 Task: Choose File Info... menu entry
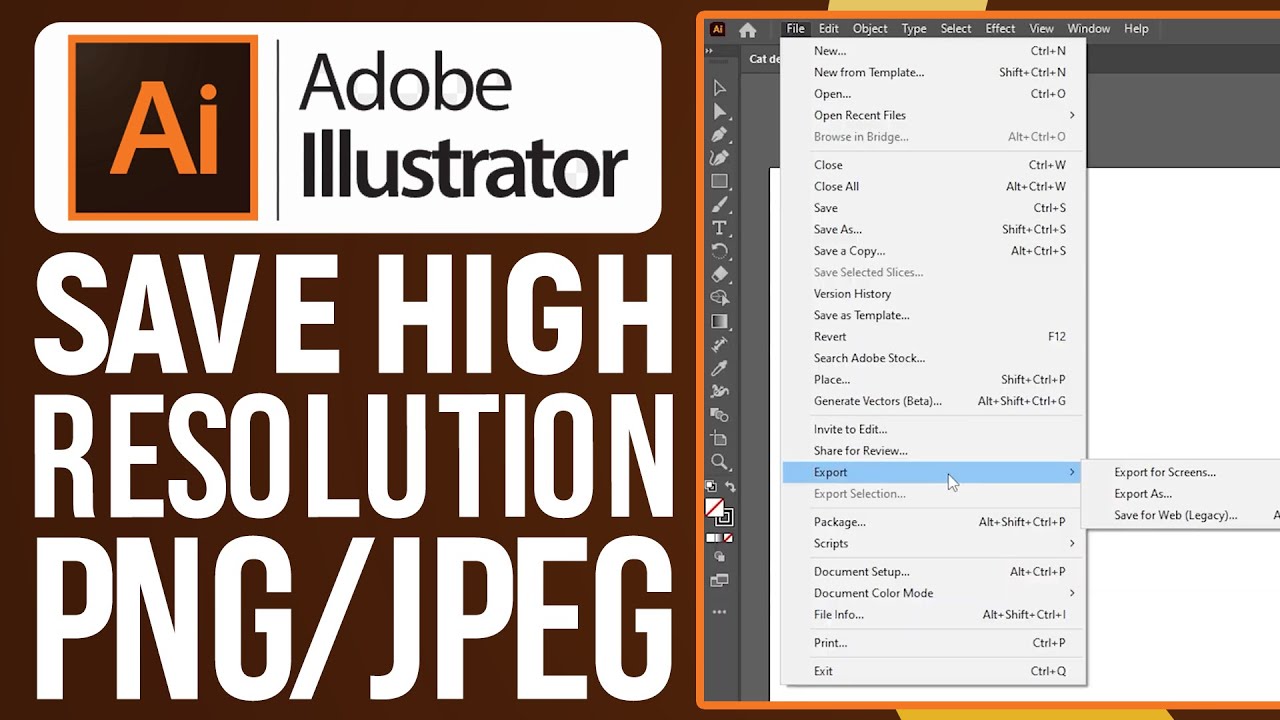[934, 615]
